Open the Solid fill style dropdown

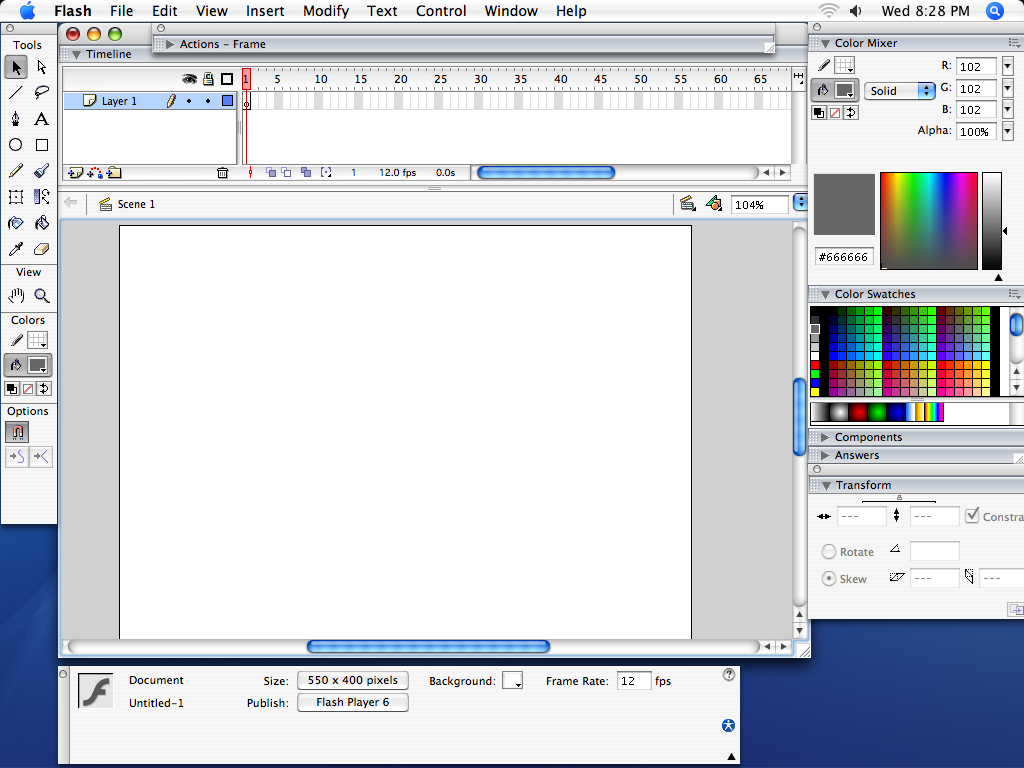(900, 91)
